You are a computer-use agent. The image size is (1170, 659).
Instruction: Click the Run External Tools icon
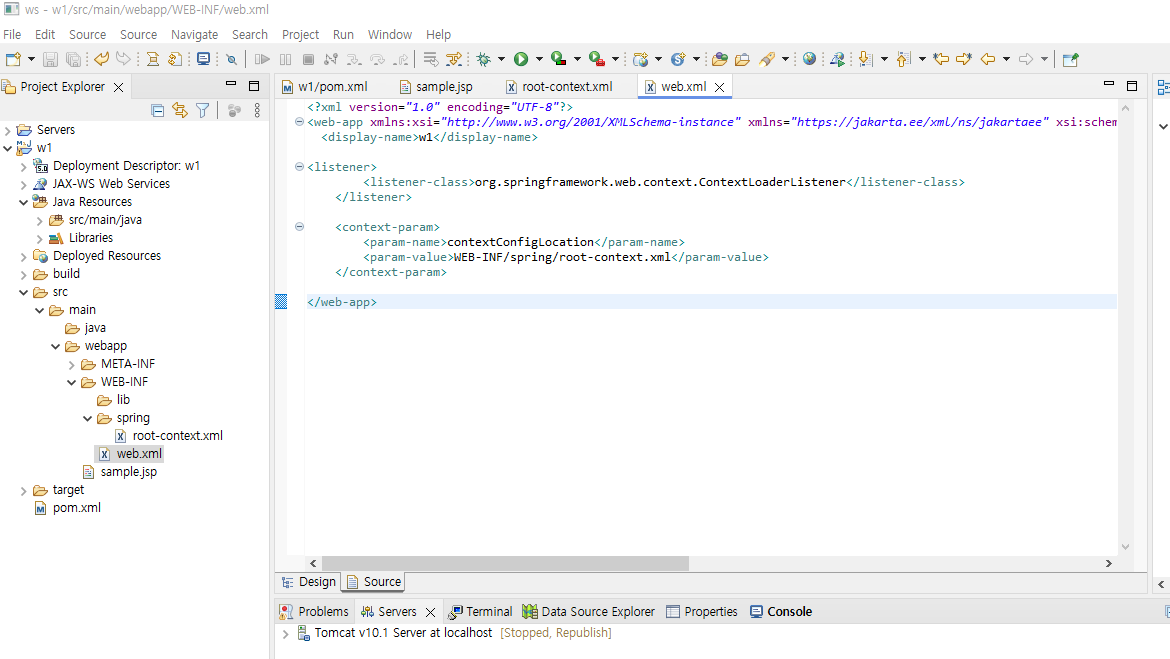596,60
